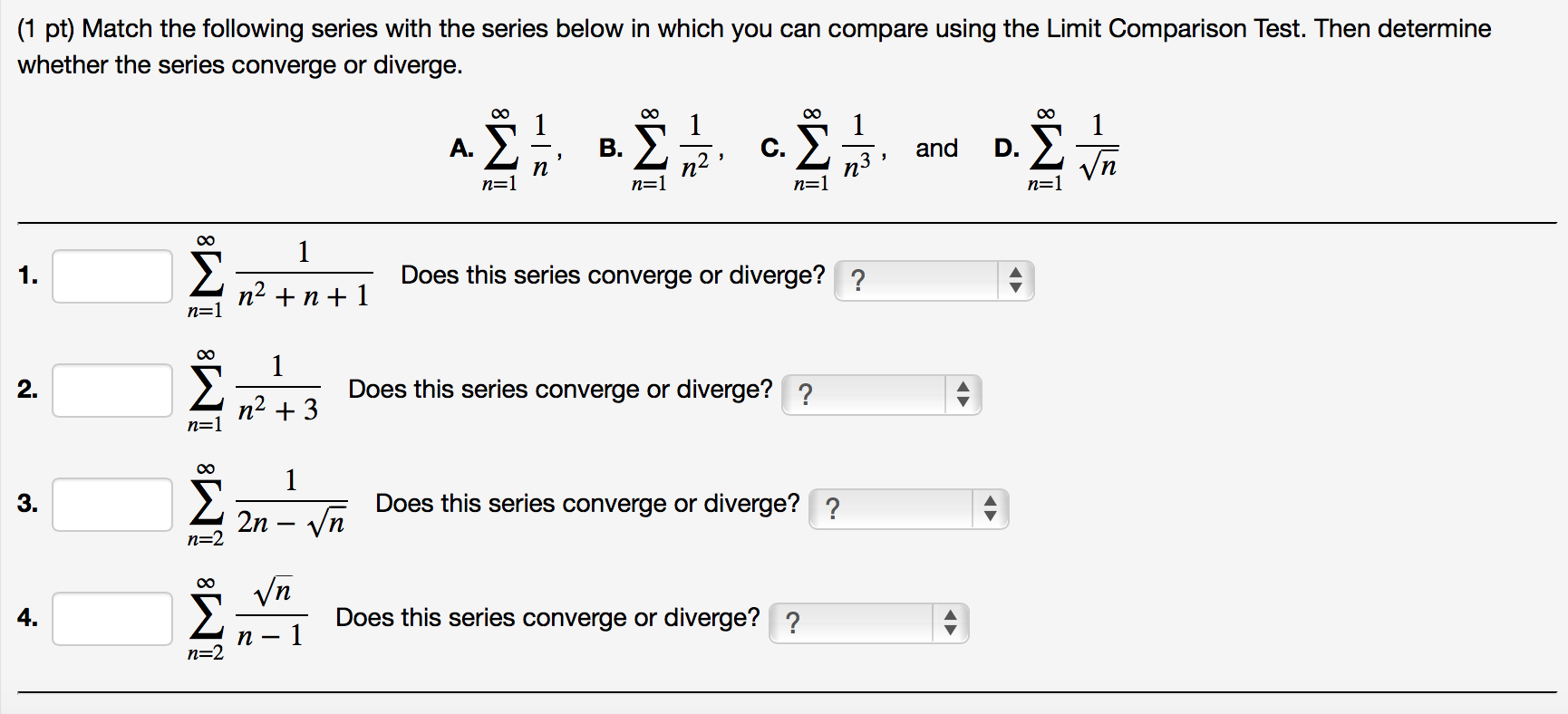Image resolution: width=1568 pixels, height=714 pixels.
Task: Click the stepper arrows beside the second dropdown
Action: pos(963,395)
